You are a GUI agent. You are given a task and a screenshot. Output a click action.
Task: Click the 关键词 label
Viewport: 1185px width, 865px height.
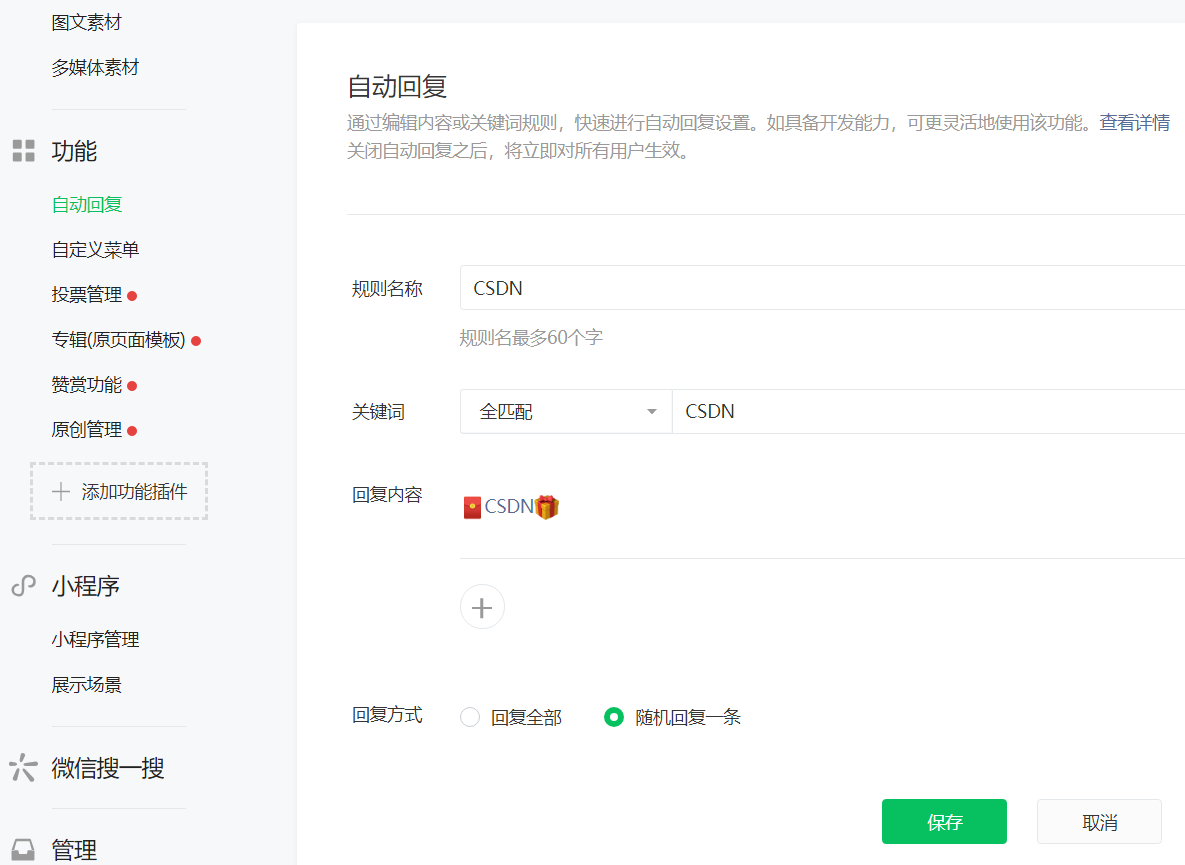[x=379, y=412]
